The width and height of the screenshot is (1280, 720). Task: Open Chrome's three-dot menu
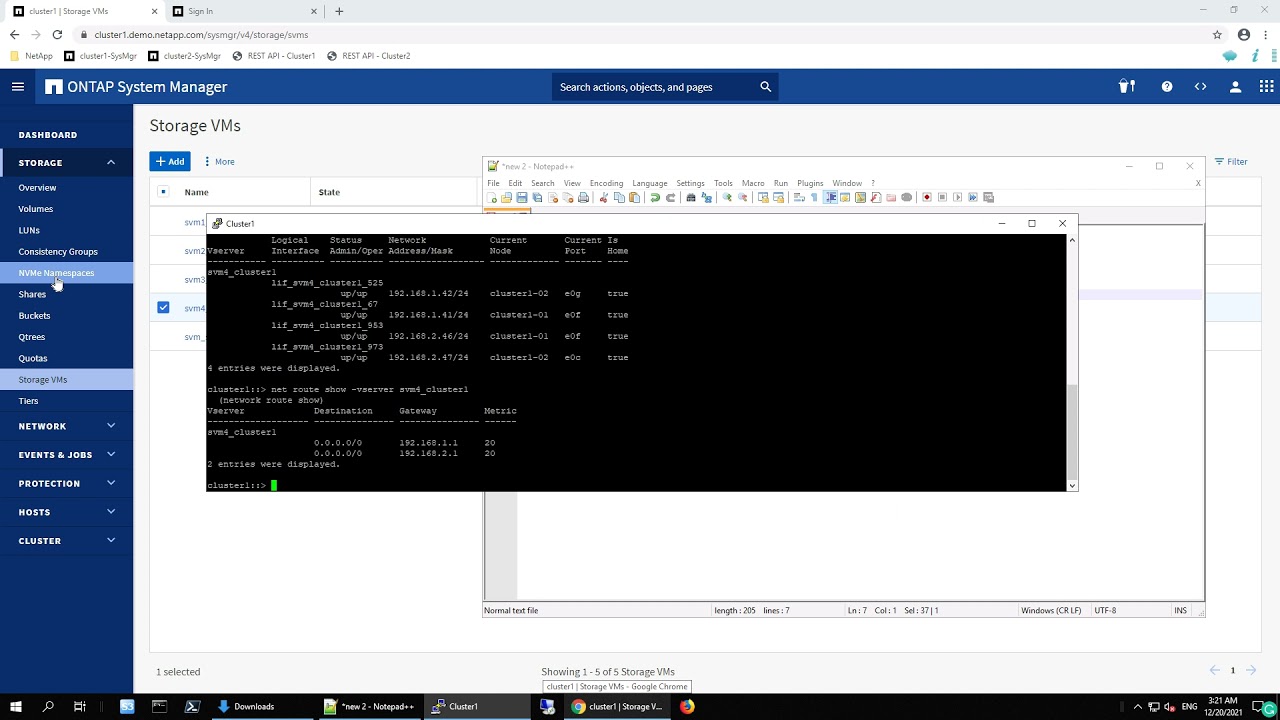[1266, 34]
